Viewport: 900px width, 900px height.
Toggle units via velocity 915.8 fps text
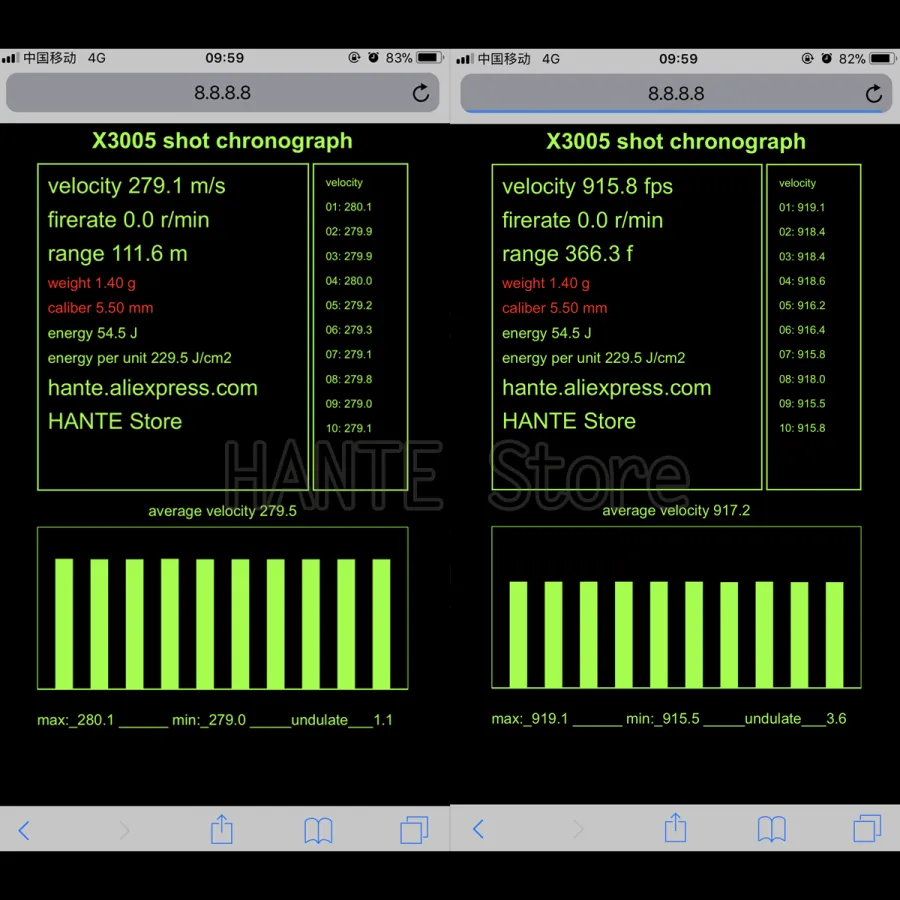(x=587, y=186)
